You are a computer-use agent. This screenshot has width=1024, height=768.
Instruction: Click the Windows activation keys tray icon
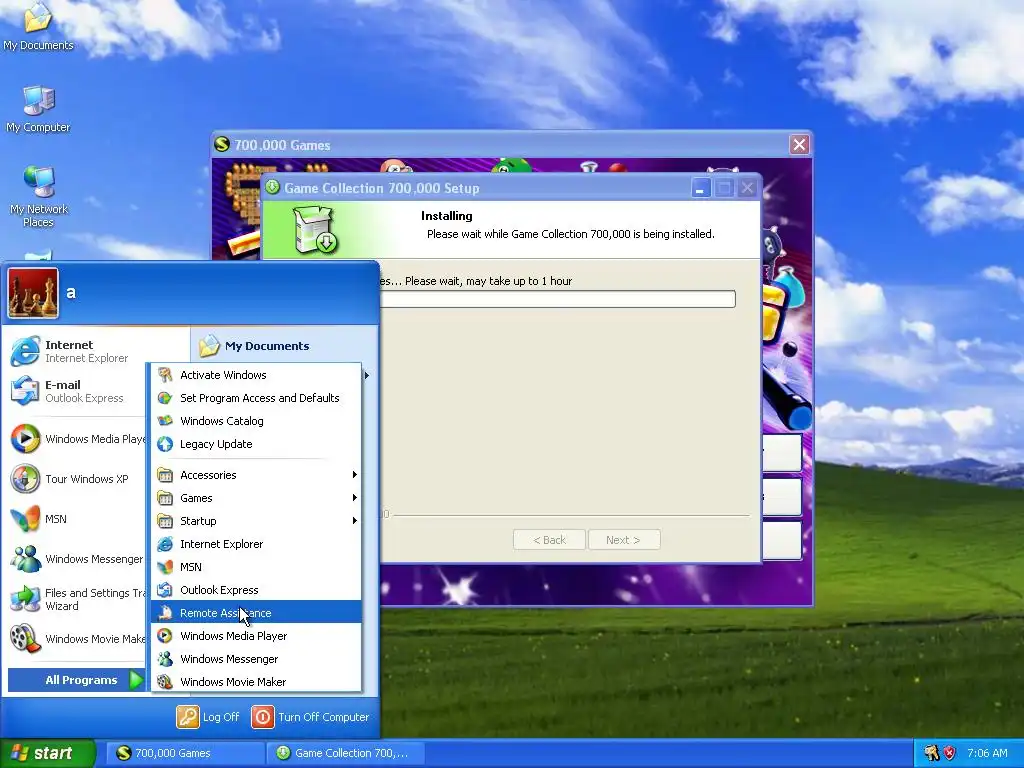(931, 753)
